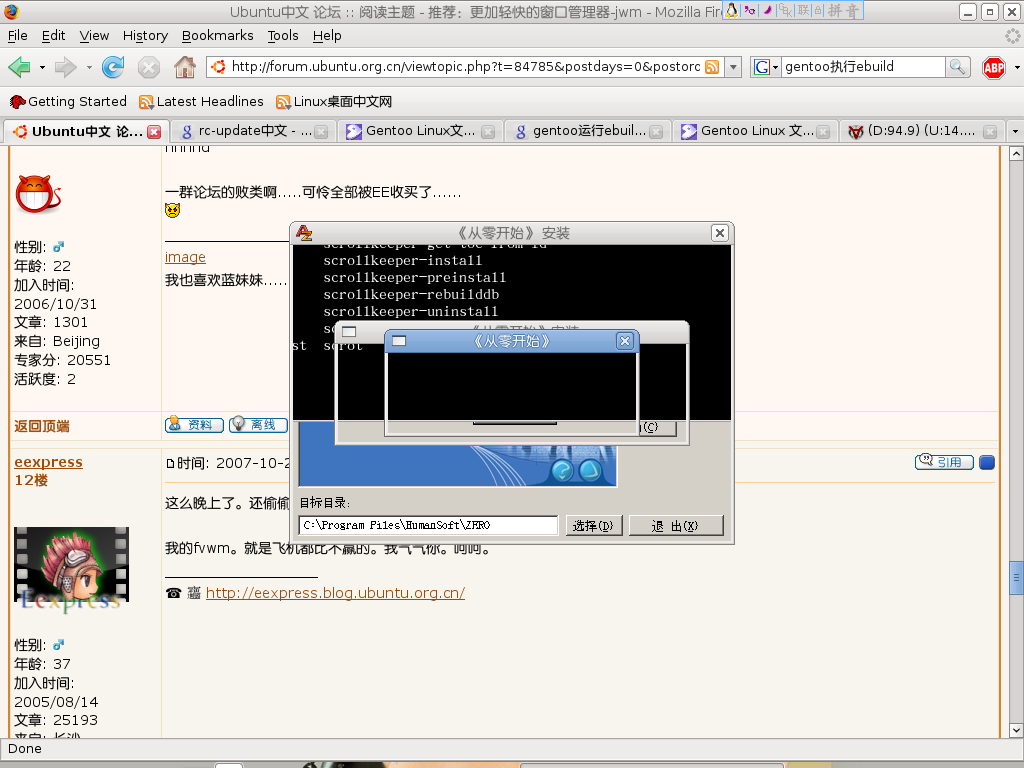1024x768 pixels.
Task: Open the Latest Headlines bookmark
Action: click(201, 101)
